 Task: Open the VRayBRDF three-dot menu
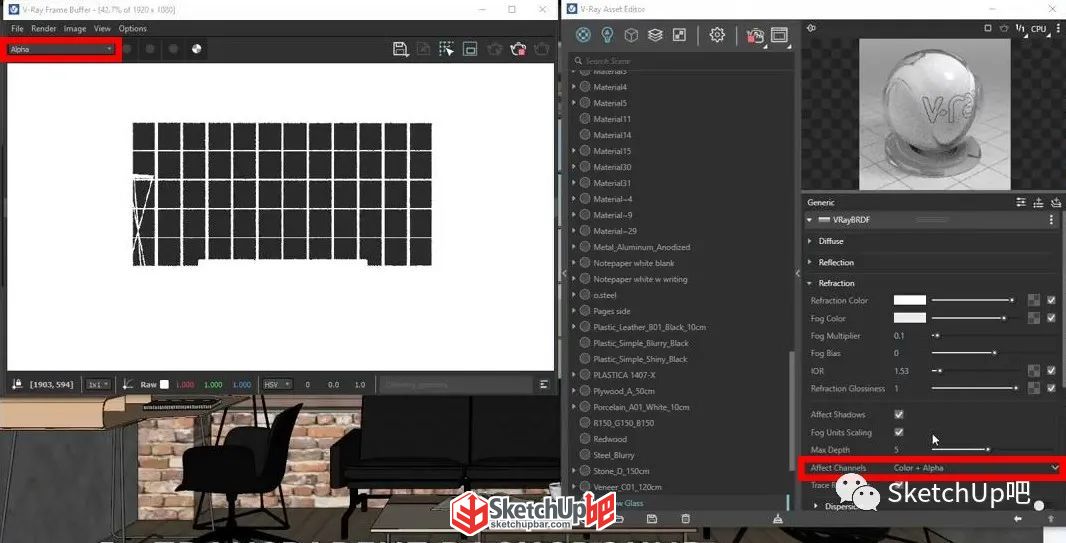pos(1051,220)
